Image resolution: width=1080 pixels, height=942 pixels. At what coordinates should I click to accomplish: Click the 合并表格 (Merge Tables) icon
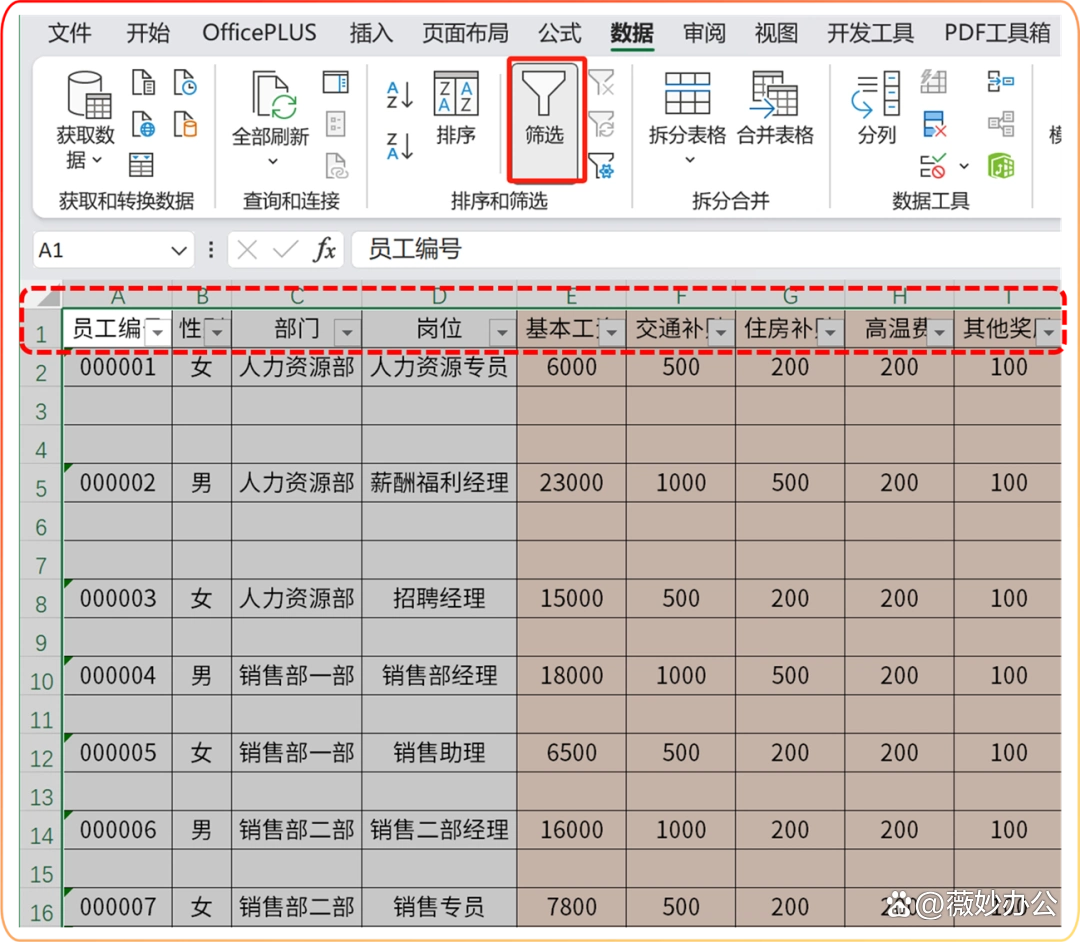(x=776, y=110)
